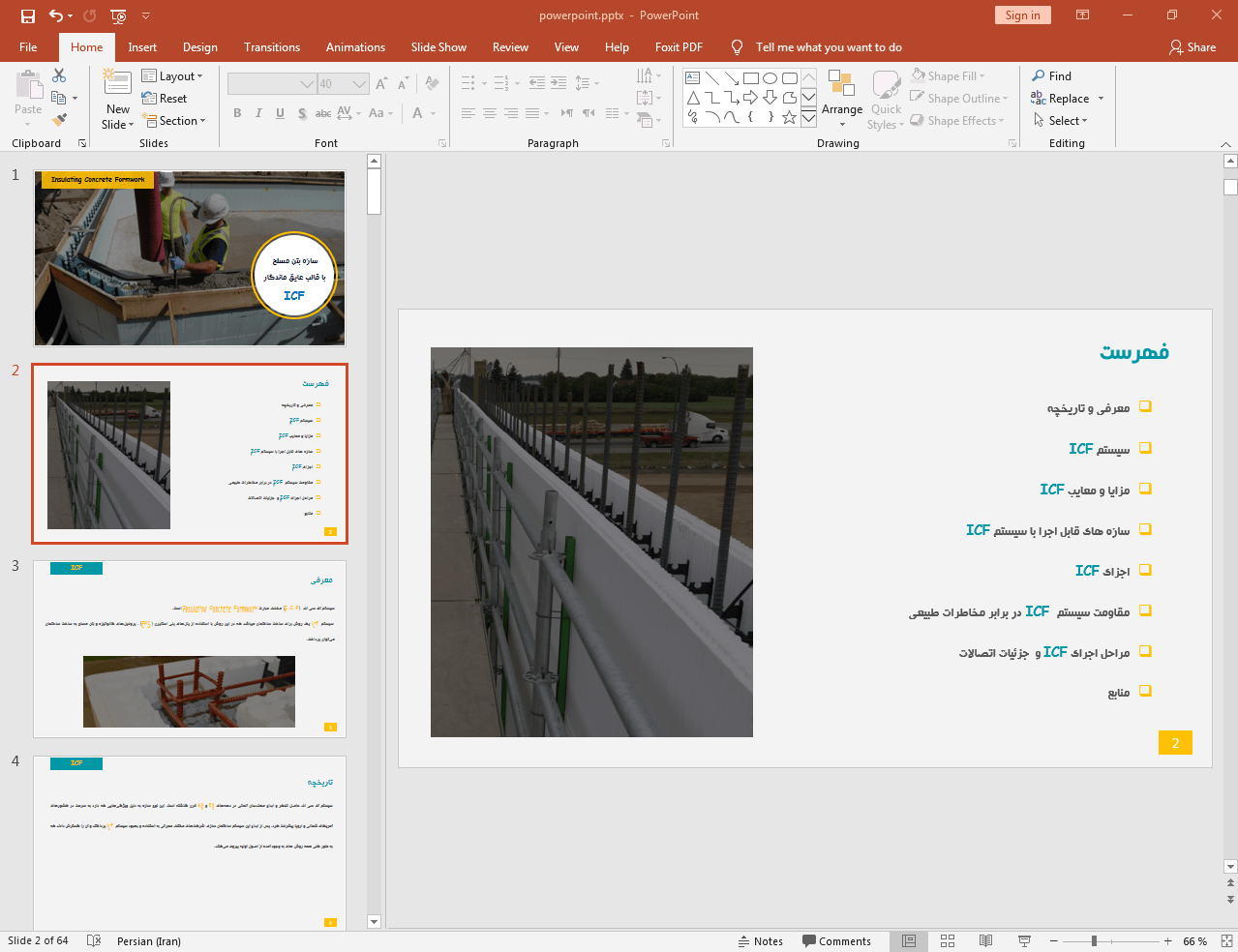1238x952 pixels.
Task: Fit slide to current window icon
Action: 1226,941
